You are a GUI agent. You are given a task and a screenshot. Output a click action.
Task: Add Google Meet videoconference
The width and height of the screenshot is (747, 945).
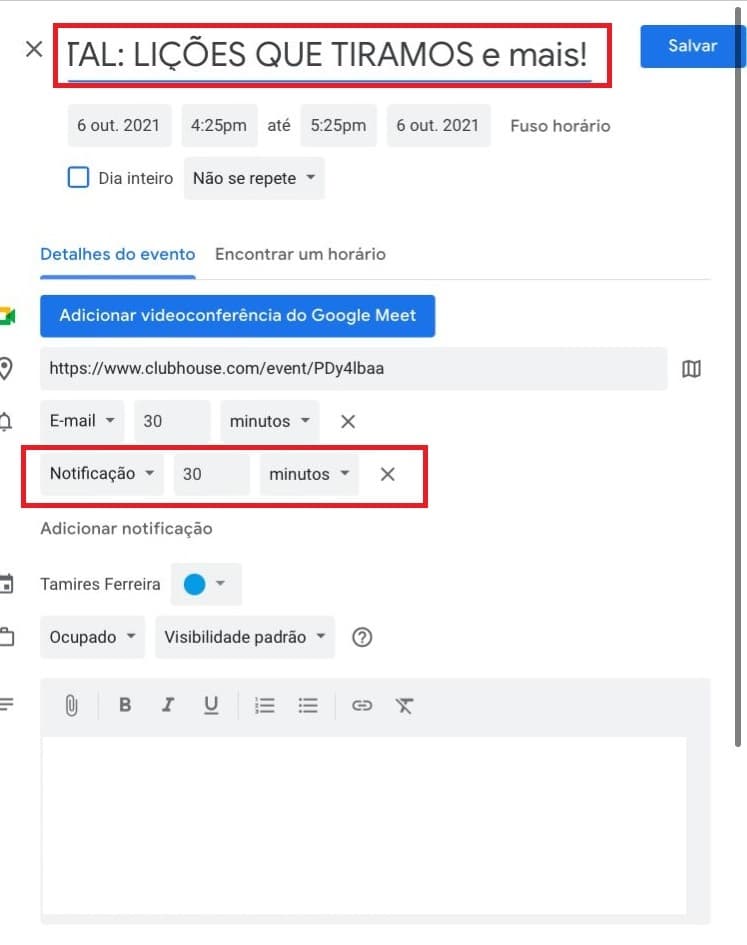click(x=238, y=316)
